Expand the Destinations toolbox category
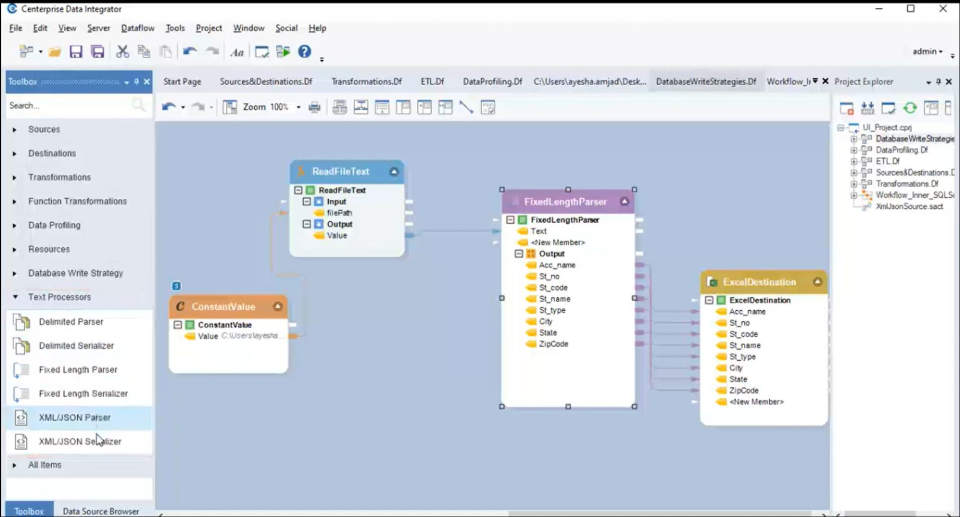This screenshot has height=517, width=960. (15, 154)
